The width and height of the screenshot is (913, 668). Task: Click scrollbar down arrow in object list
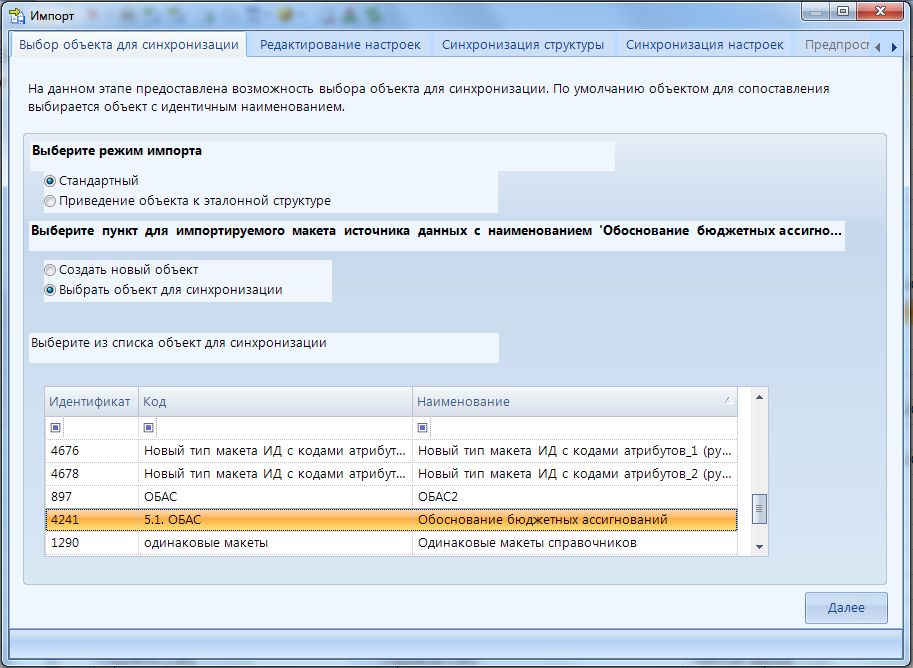point(760,546)
